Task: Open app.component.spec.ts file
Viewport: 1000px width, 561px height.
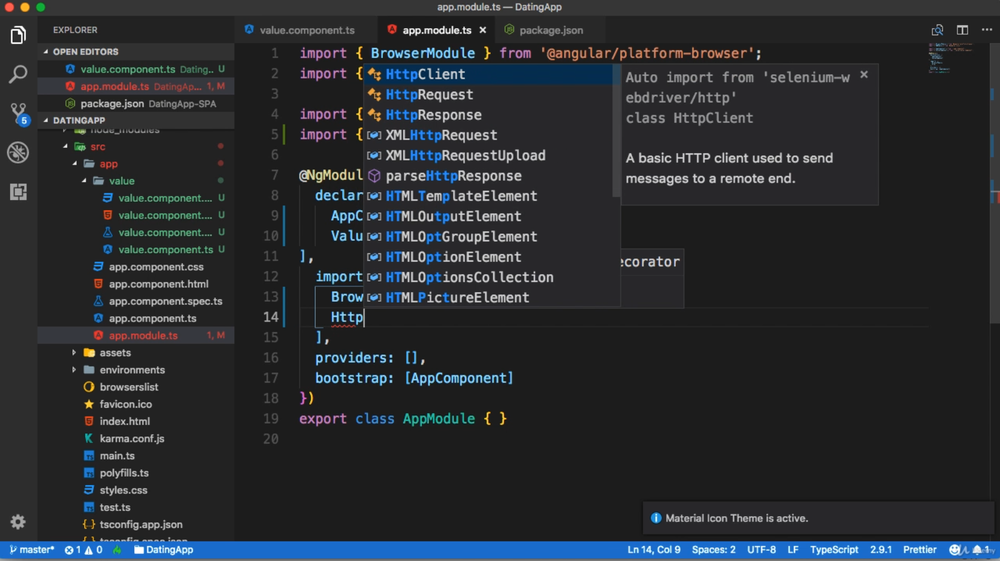Action: [136, 301]
